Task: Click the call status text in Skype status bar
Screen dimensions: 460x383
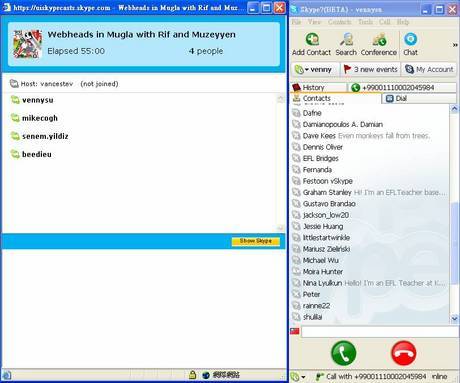Action: coord(376,377)
